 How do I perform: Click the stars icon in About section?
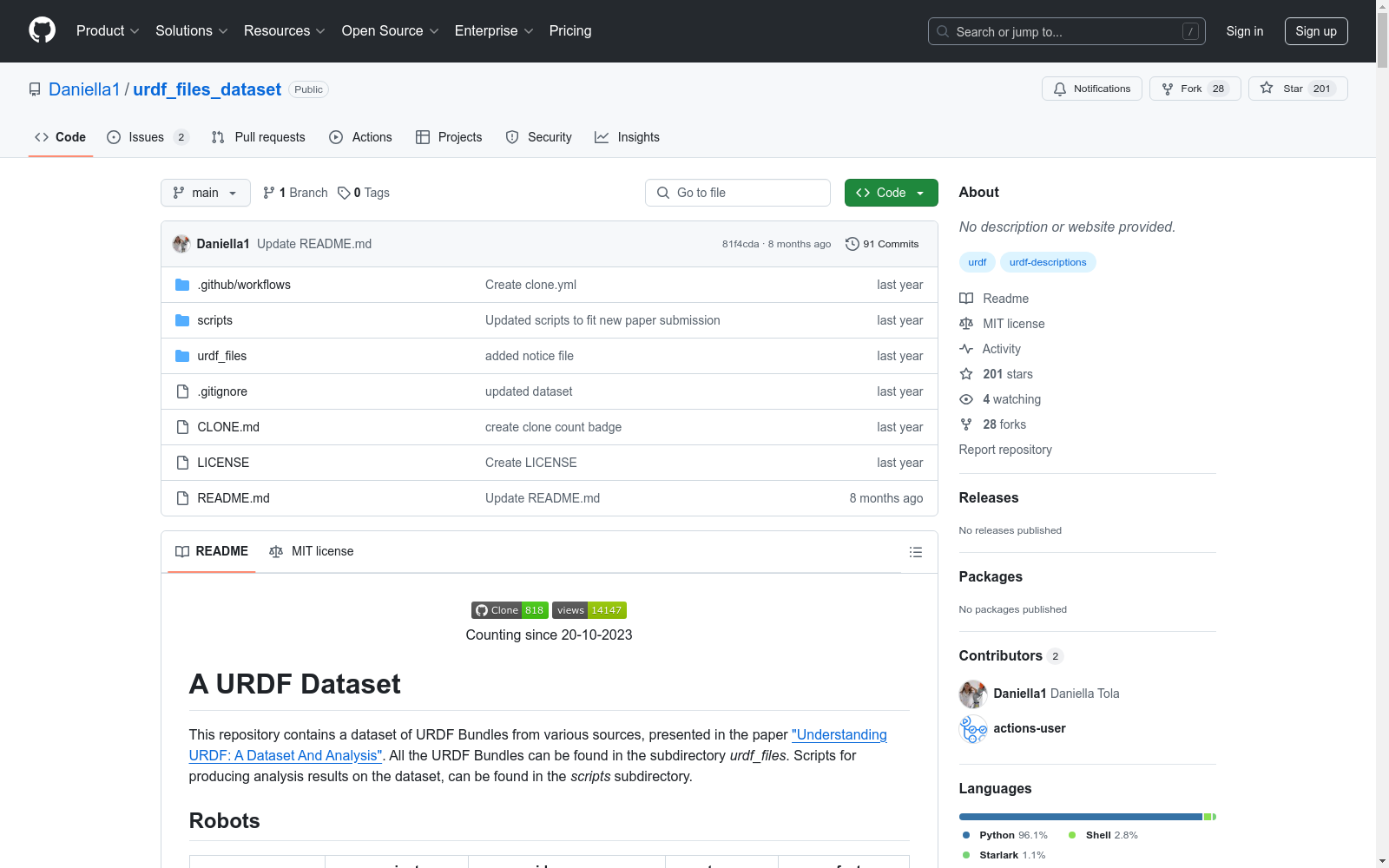(x=966, y=374)
